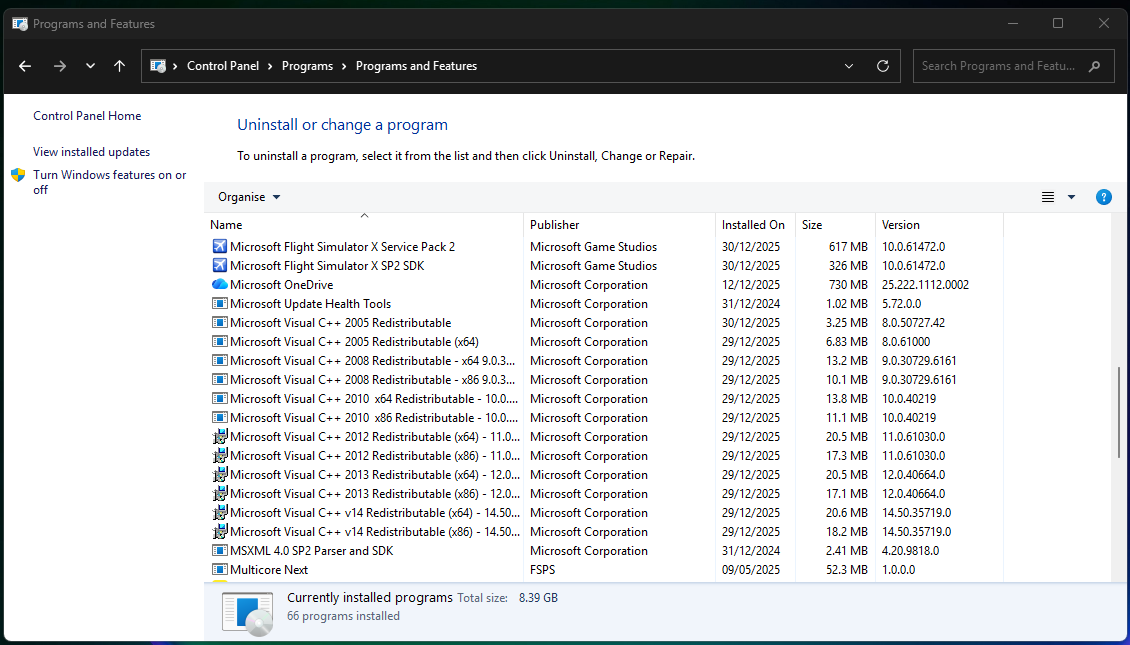Select Microsoft Visual C++ 2005 Redistributable row
The image size is (1130, 645).
(604, 323)
